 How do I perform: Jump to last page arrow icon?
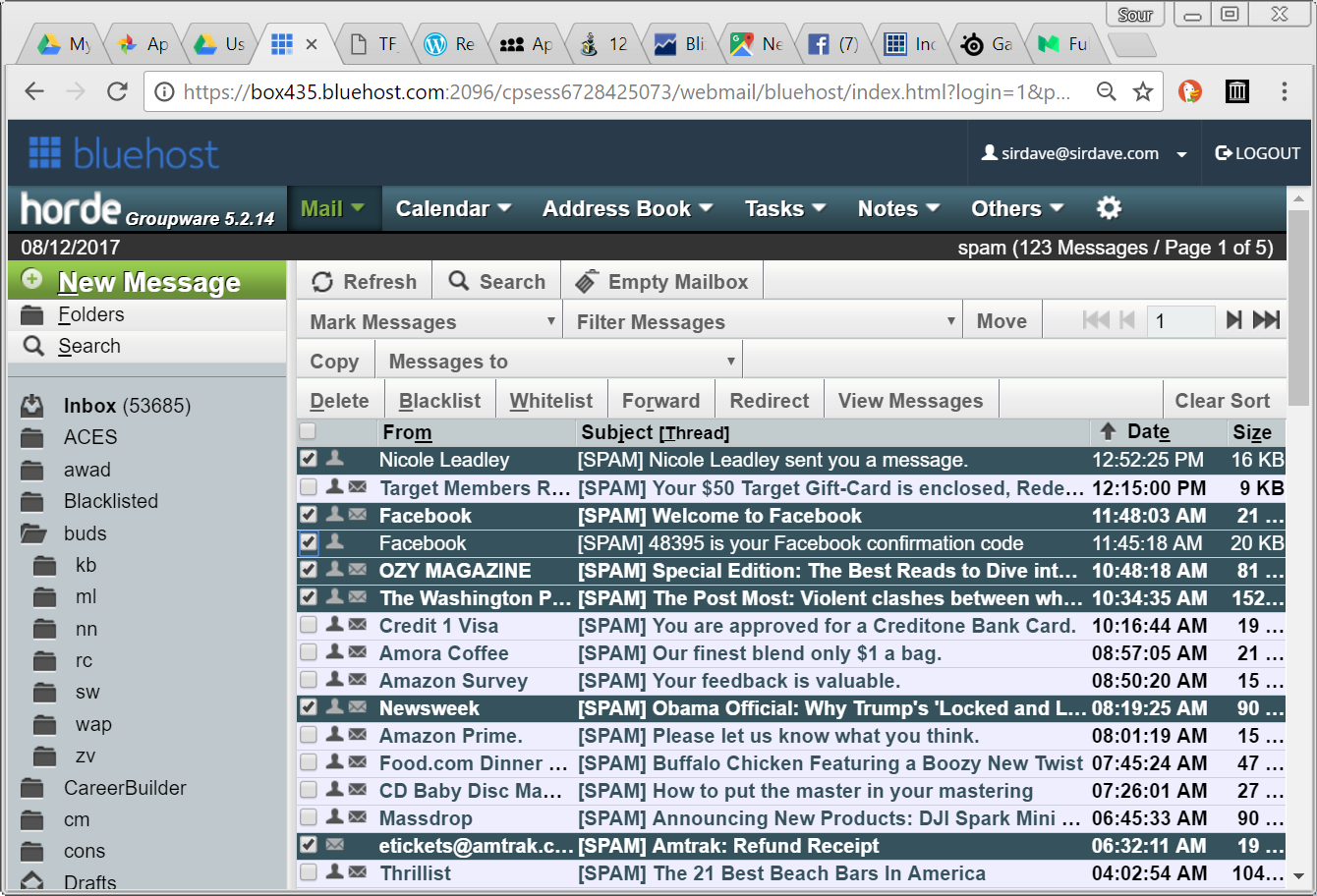(x=1267, y=320)
